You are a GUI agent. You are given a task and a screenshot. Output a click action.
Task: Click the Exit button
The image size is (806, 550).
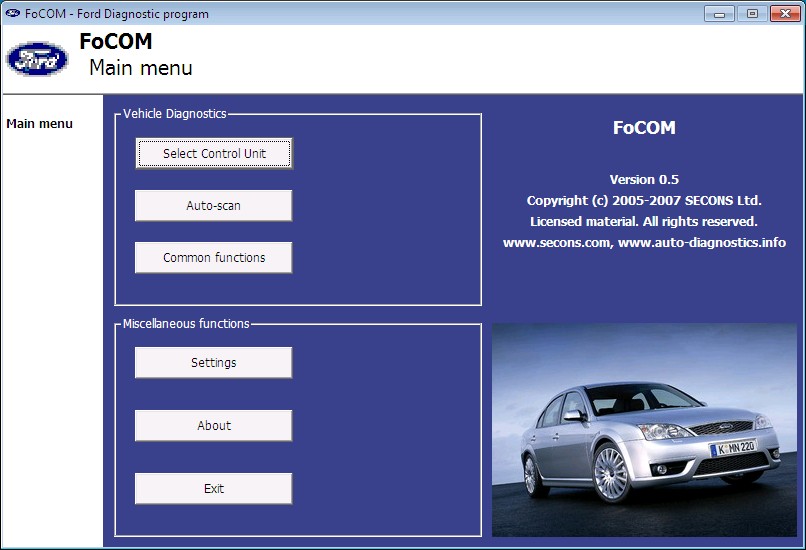point(213,488)
